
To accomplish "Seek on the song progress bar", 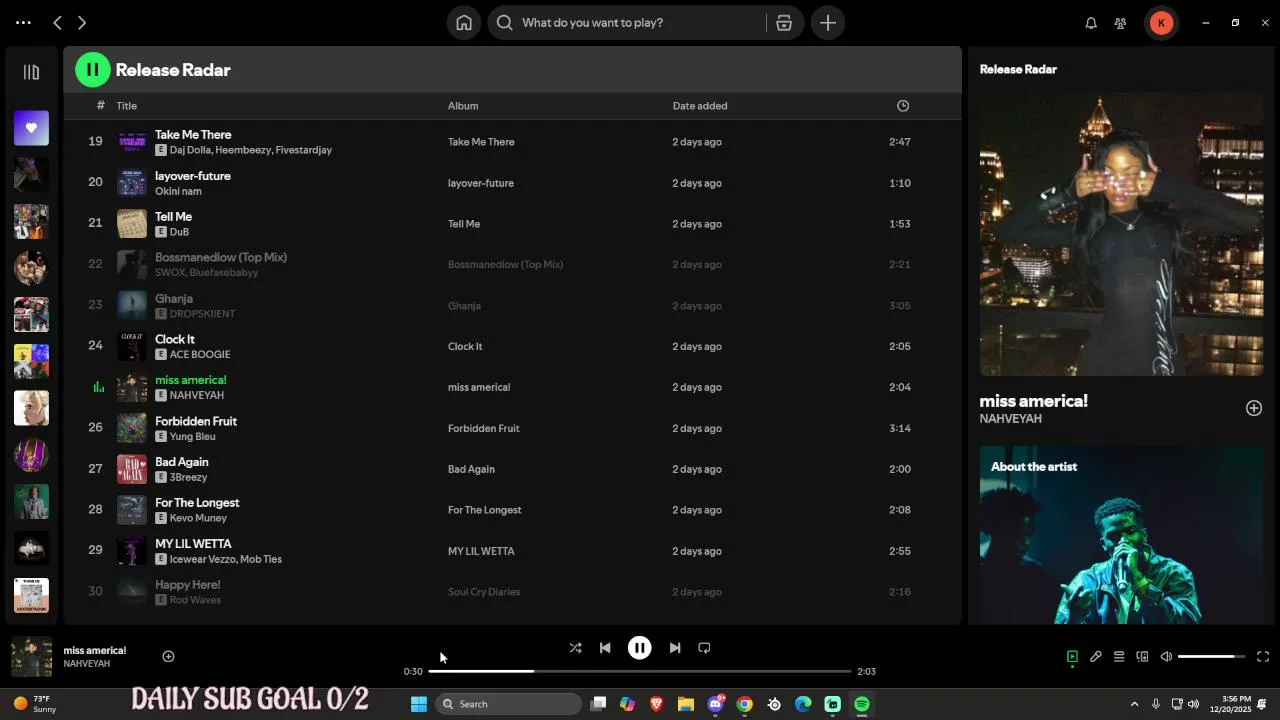I will [640, 671].
